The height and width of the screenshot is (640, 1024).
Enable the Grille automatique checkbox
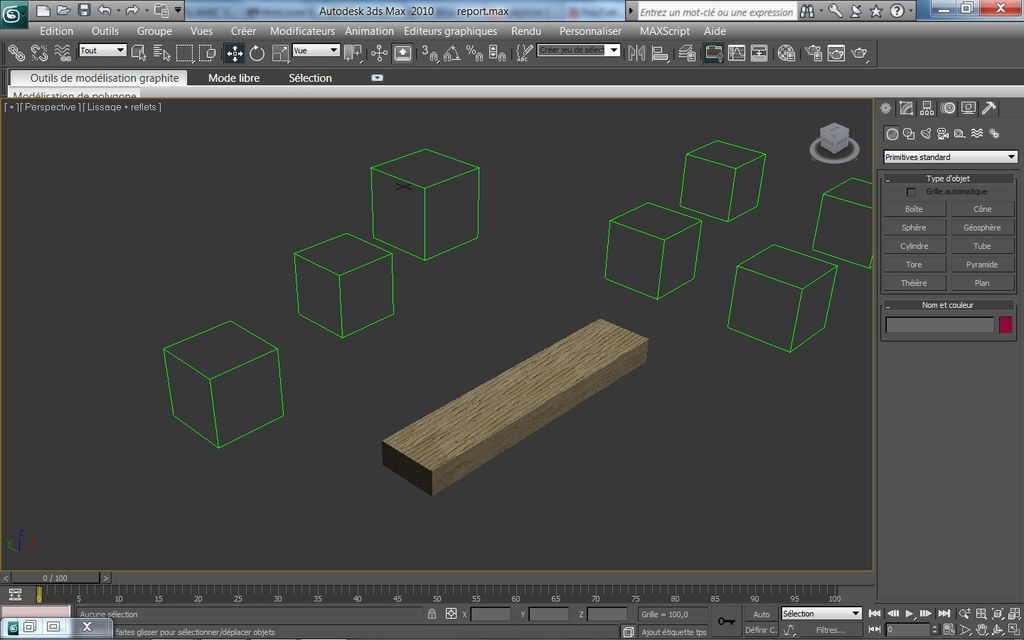tap(911, 192)
